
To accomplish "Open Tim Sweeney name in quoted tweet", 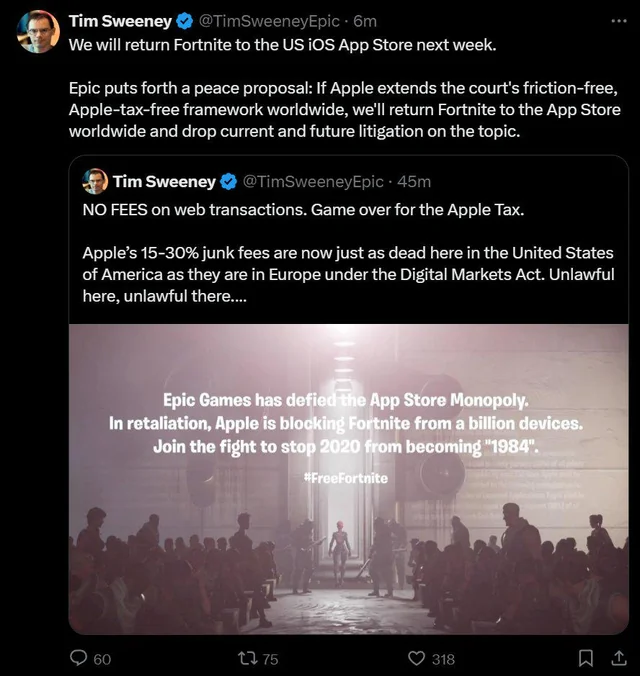I will pos(164,182).
